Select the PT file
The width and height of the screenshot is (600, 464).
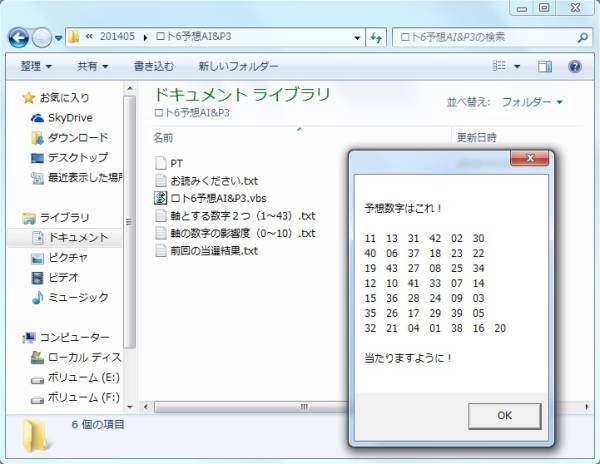coord(169,163)
